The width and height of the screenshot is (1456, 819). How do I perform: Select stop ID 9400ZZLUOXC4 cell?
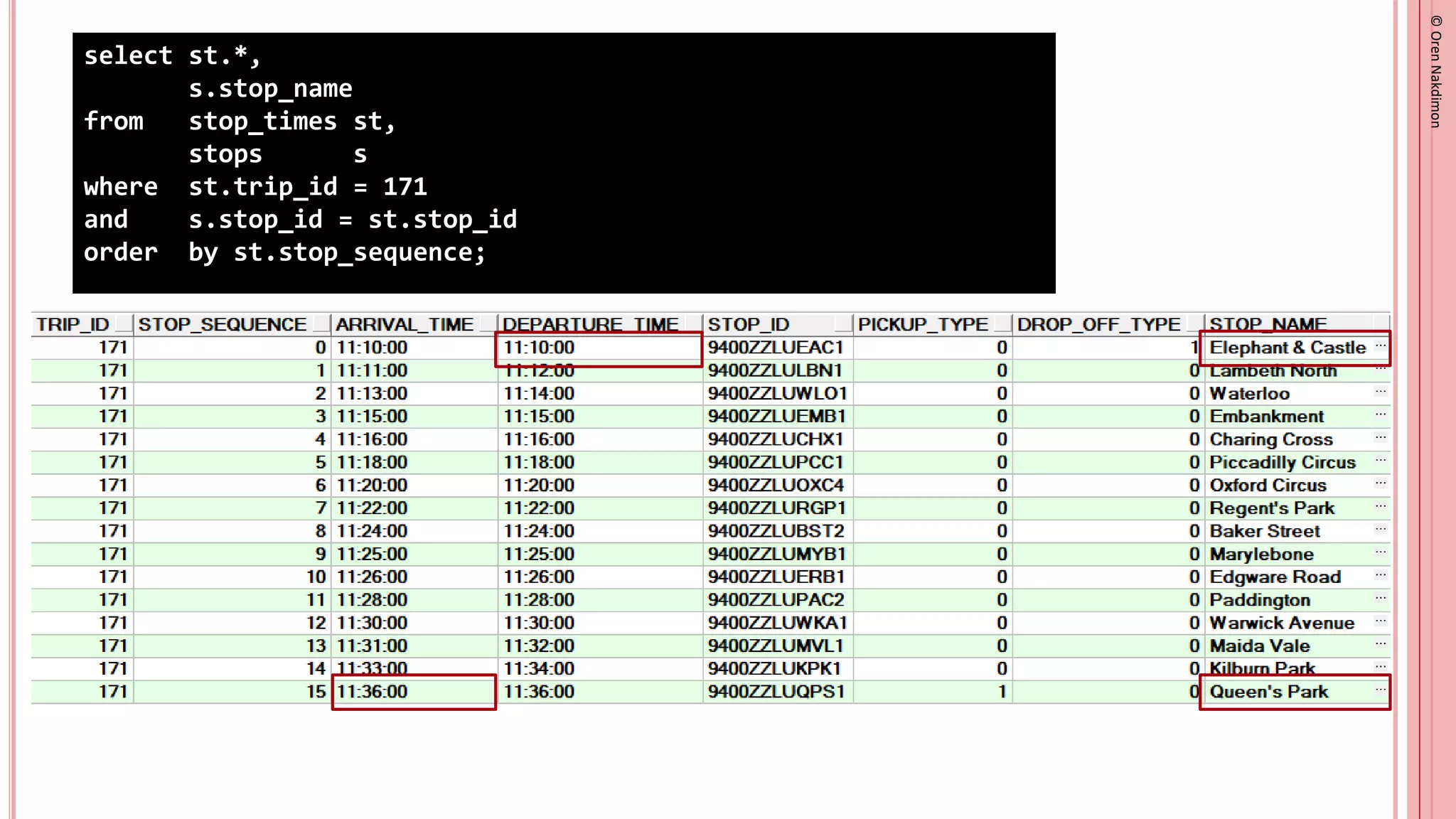coord(776,486)
